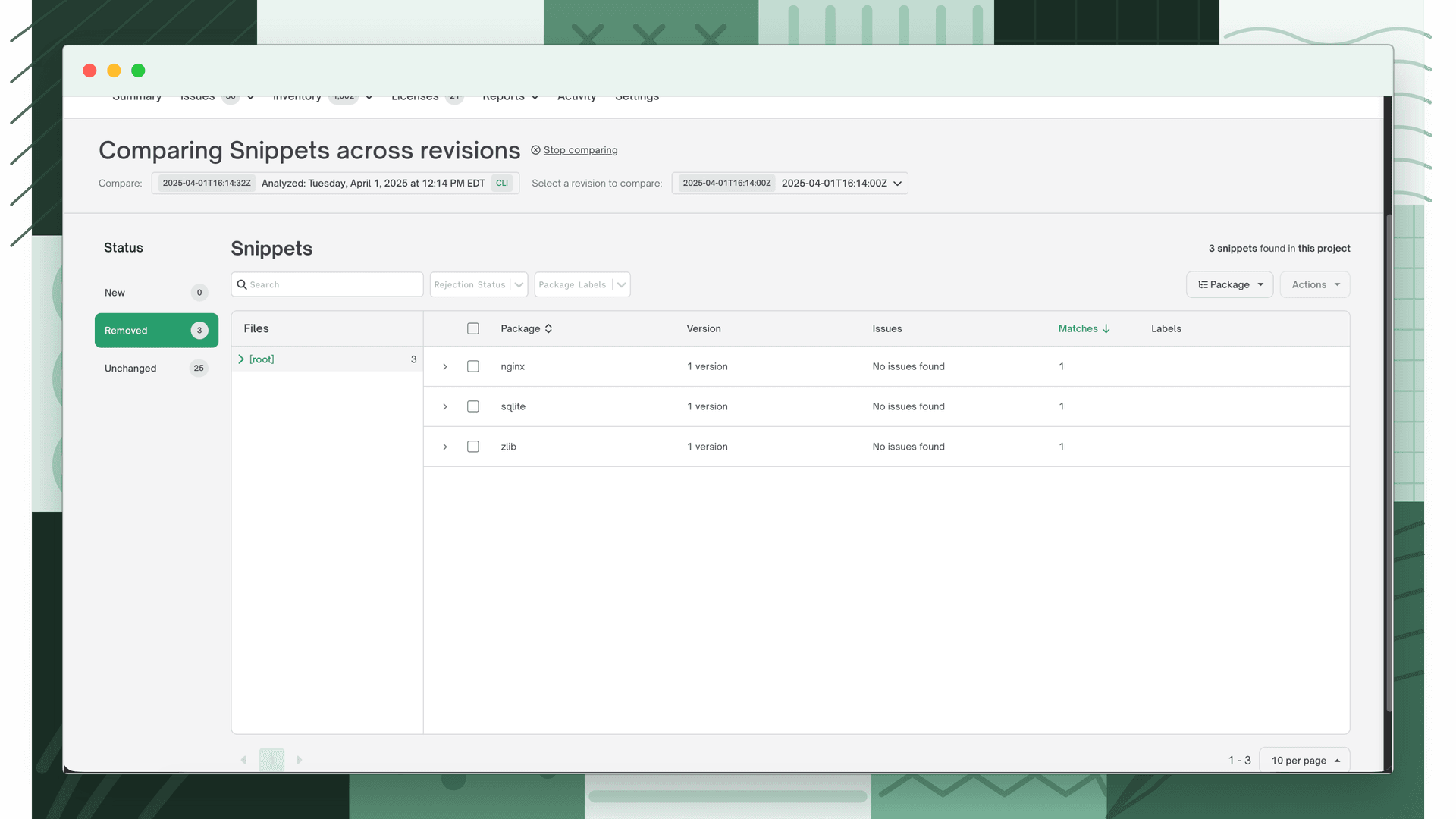Click 'No issues found' in sqlite row
This screenshot has height=819, width=1456.
pos(908,406)
